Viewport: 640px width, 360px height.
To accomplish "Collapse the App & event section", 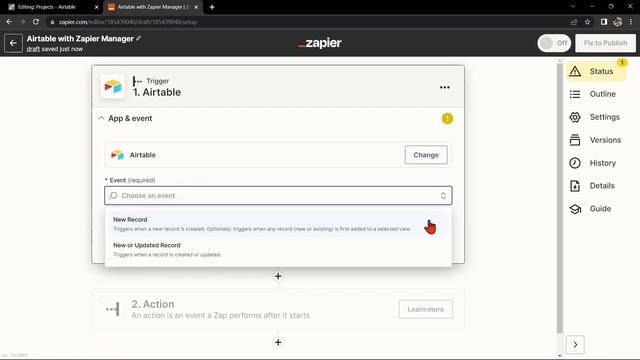I will 101,118.
